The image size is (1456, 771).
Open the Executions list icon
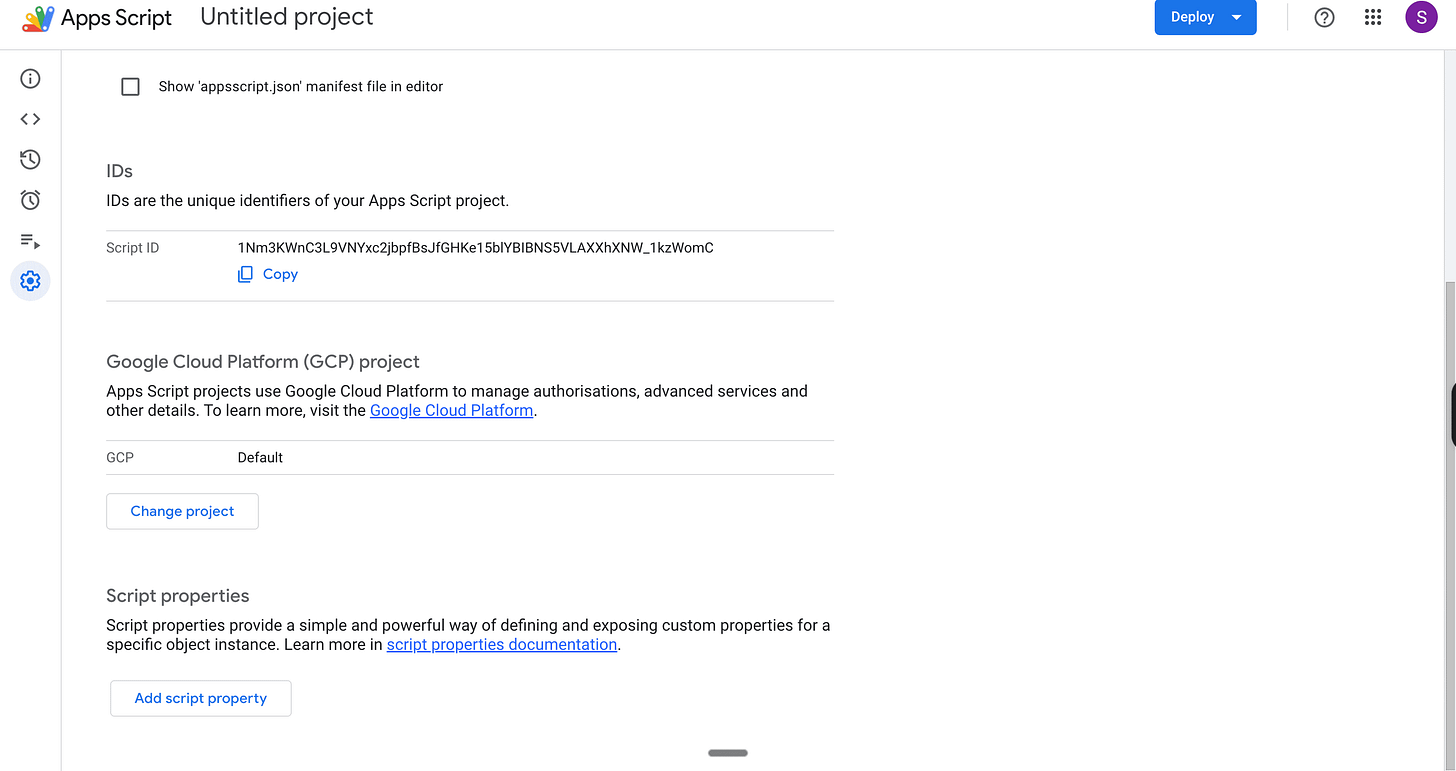pos(30,241)
